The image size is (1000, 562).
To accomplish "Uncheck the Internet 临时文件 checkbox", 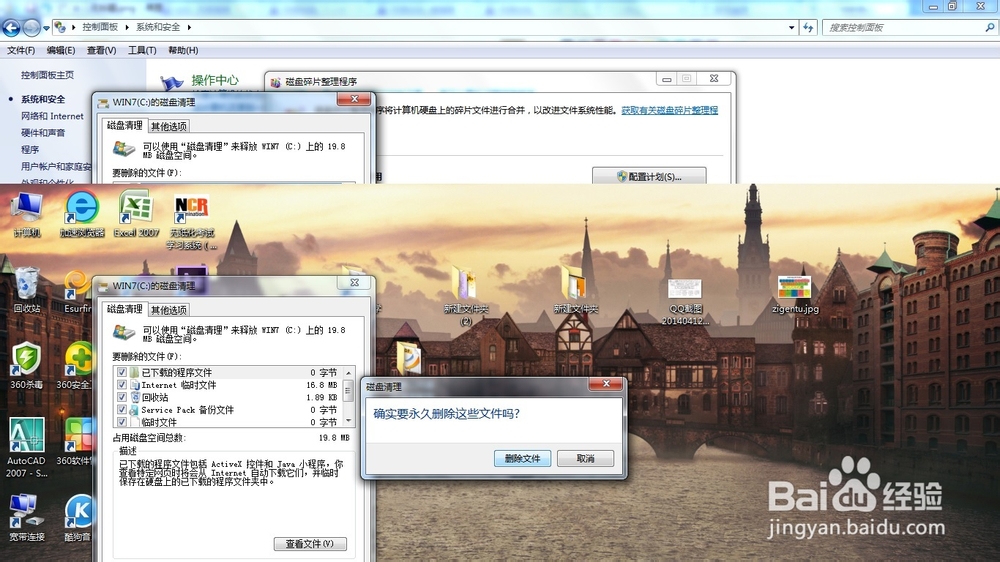I will [122, 385].
